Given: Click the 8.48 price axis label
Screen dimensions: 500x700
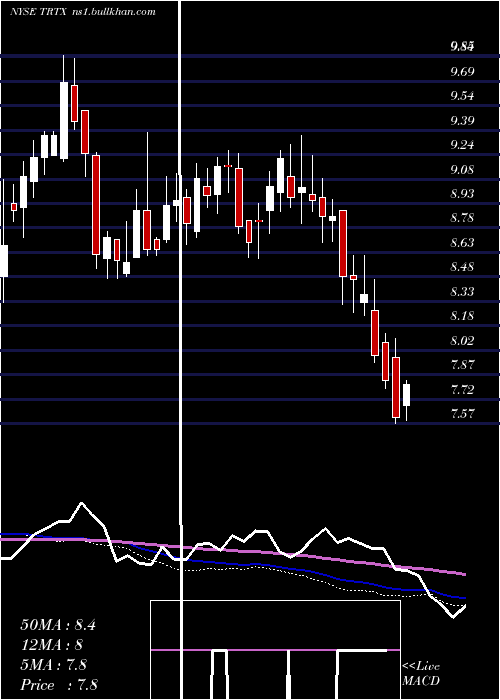Looking at the screenshot, I should click(x=463, y=267).
